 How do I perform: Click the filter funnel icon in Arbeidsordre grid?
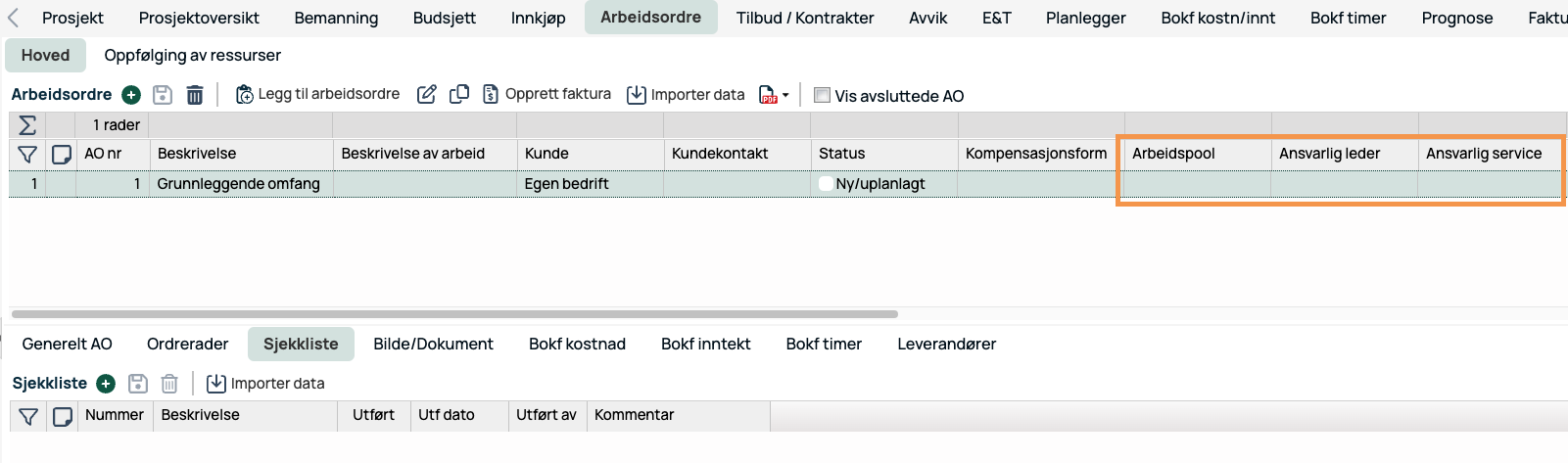click(27, 155)
